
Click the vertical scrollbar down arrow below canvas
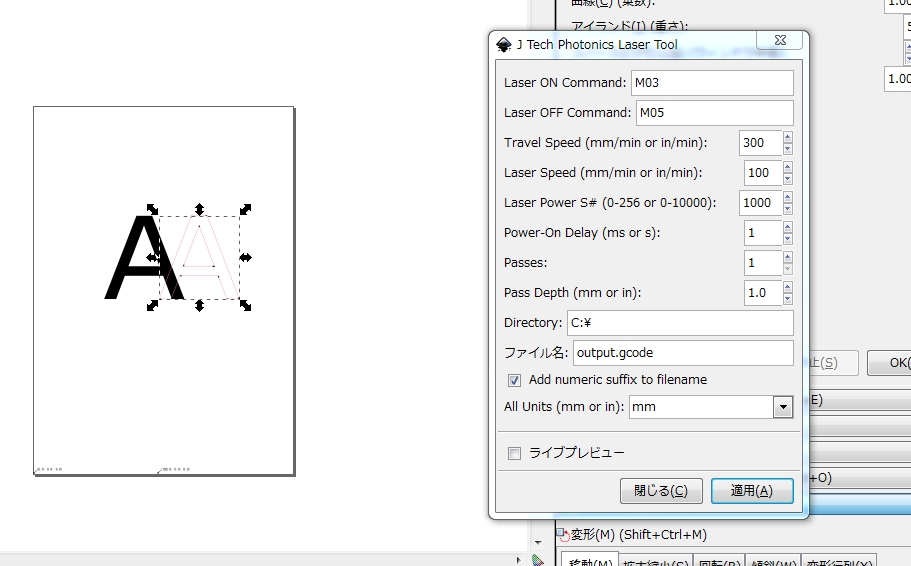click(x=538, y=542)
